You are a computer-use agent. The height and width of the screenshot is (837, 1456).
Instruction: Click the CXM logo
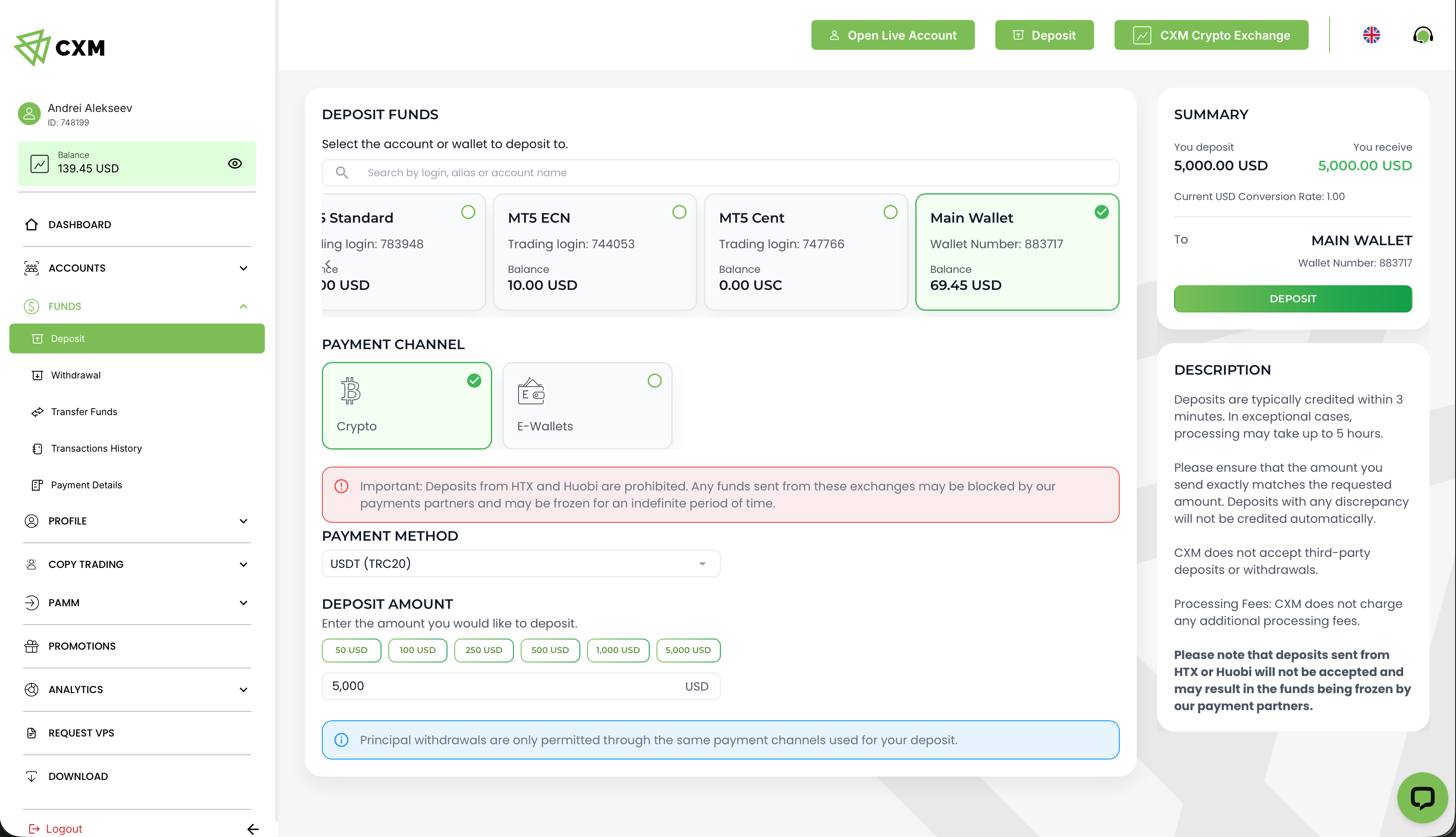click(60, 48)
